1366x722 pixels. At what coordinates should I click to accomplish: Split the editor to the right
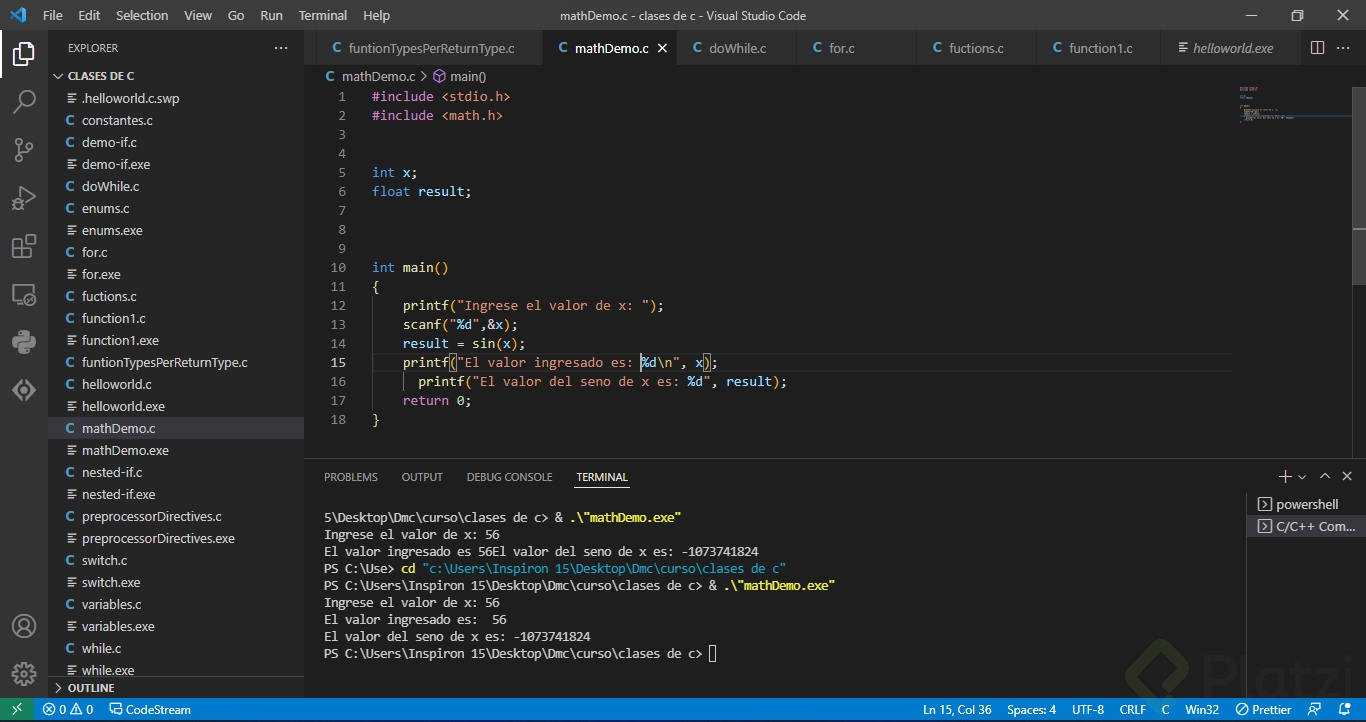click(x=1317, y=48)
